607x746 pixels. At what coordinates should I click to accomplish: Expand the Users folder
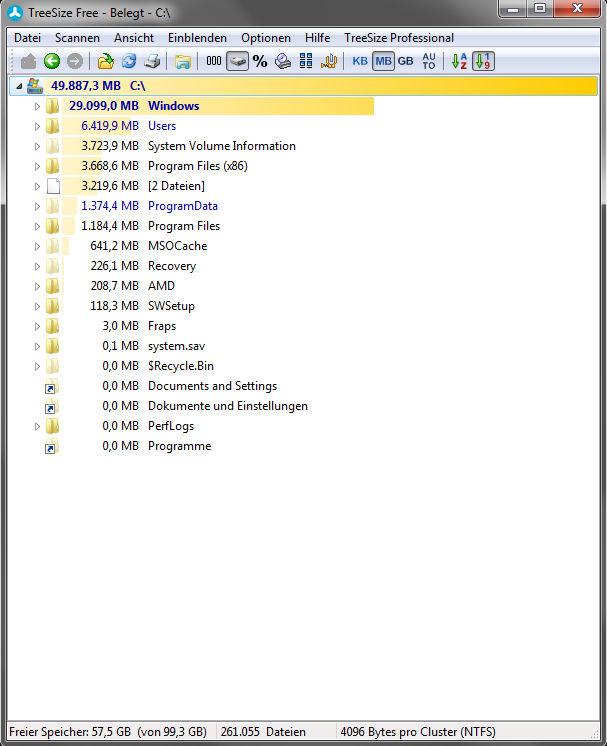(x=37, y=126)
